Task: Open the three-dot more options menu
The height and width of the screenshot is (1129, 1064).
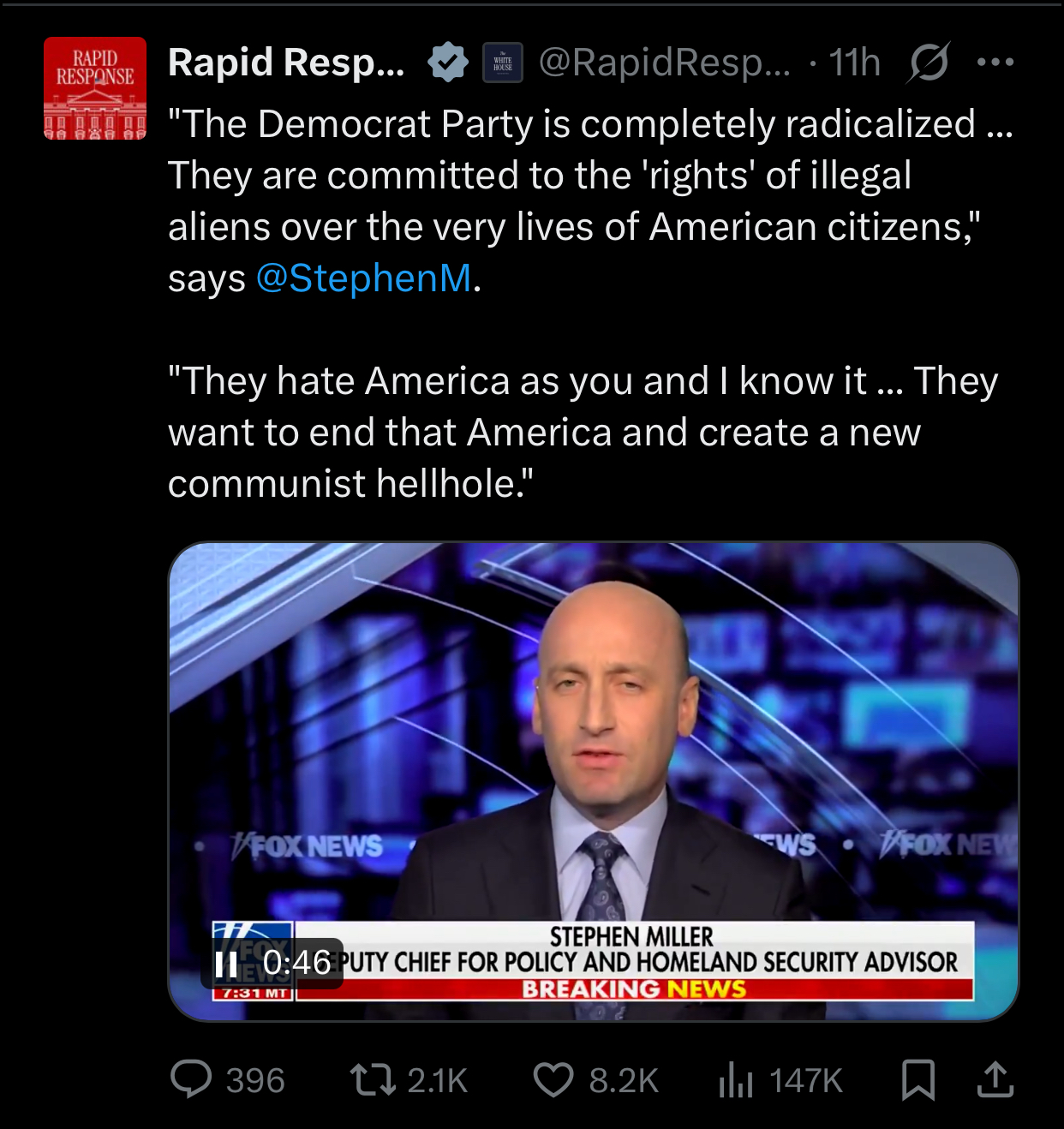Action: tap(995, 62)
